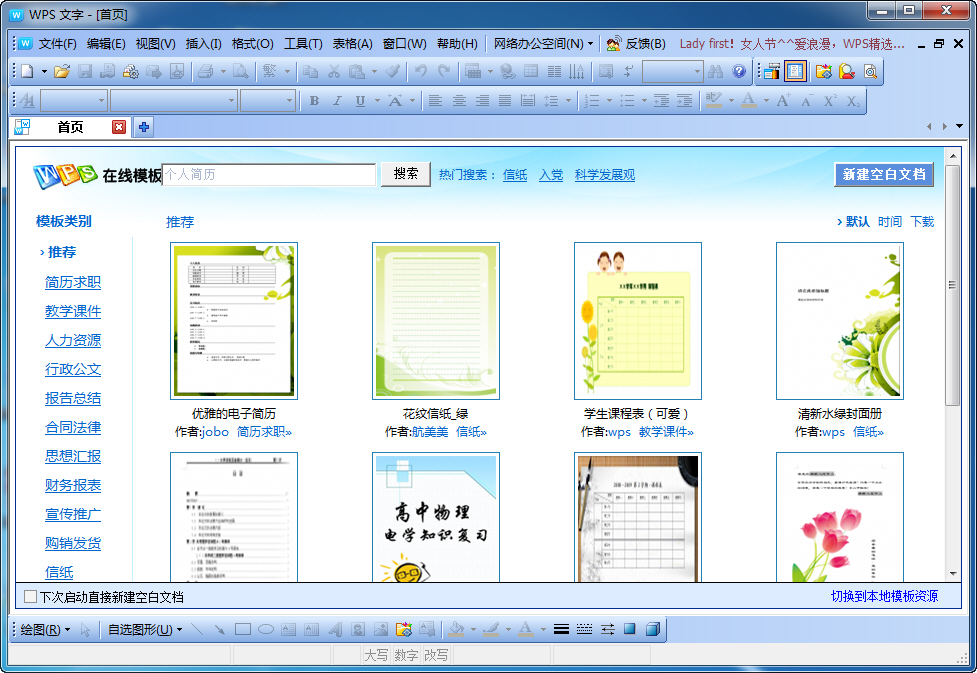Click the Print Preview magnifier icon
The image size is (977, 673).
point(241,72)
